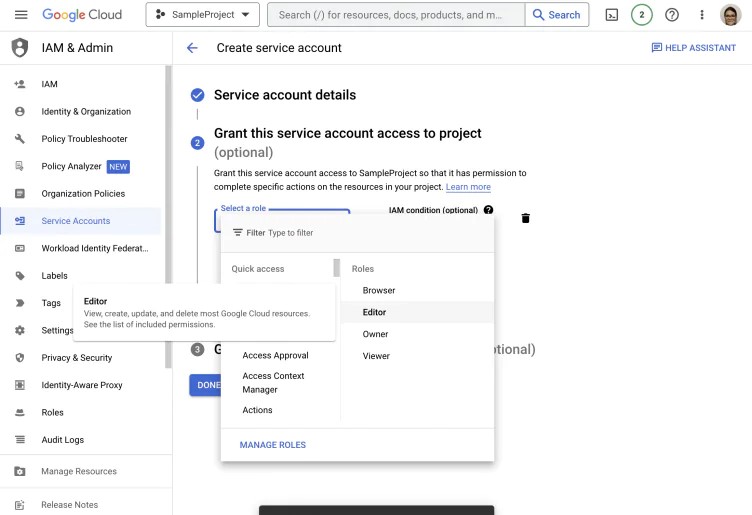Open IAM in the sidebar

tap(49, 84)
